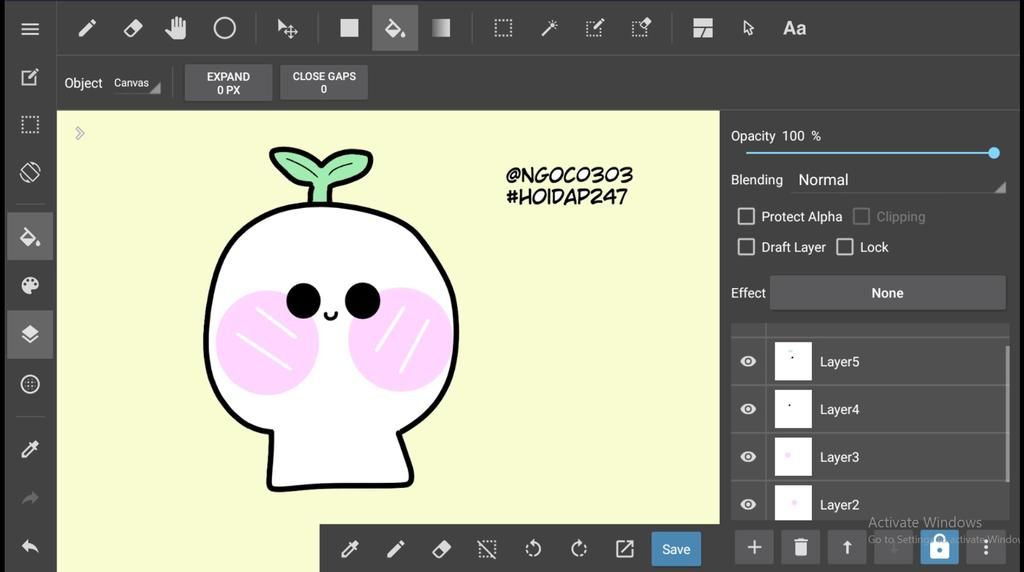Open selection menu in left sidebar

pyautogui.click(x=30, y=125)
